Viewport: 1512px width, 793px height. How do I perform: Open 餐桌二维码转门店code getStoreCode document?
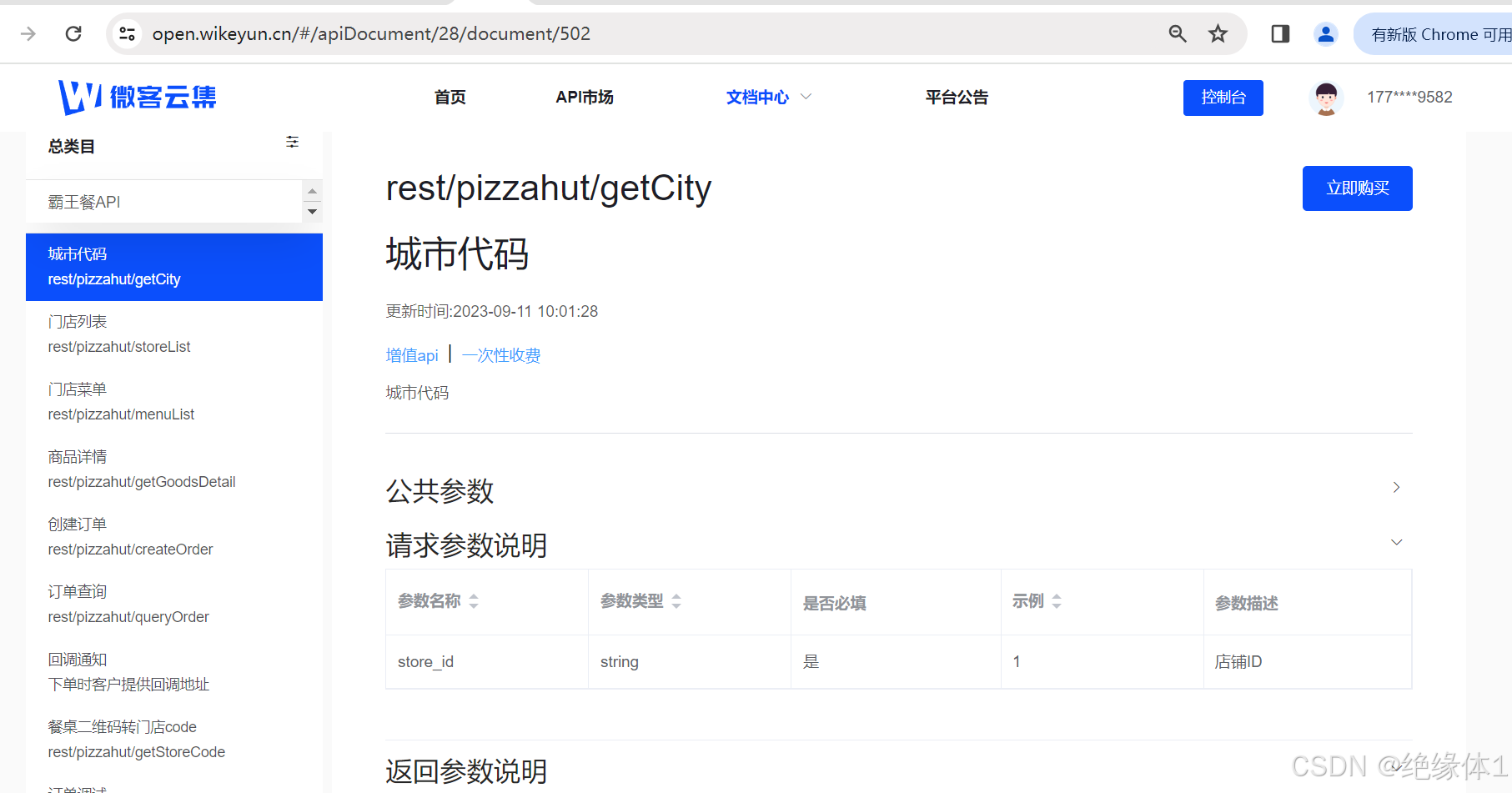pos(174,740)
